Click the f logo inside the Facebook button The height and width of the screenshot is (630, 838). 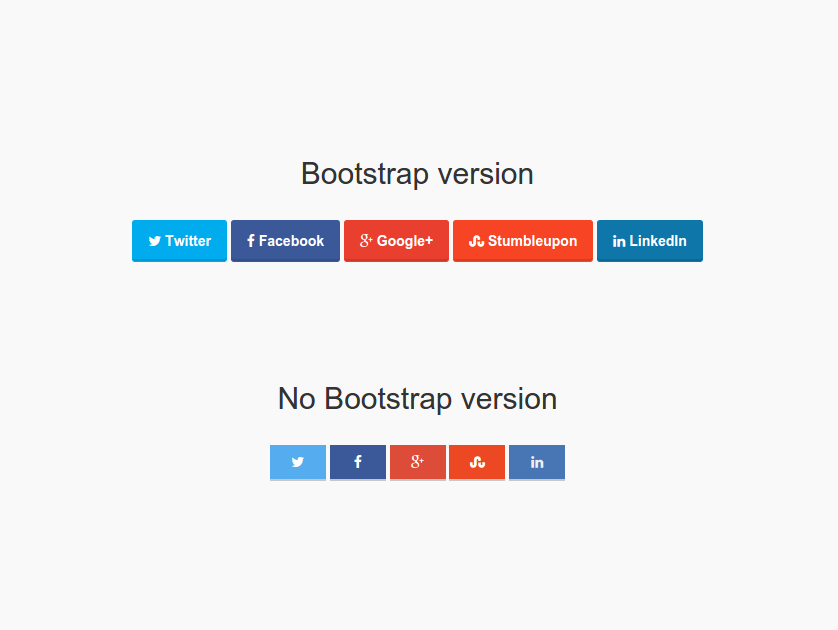[x=251, y=240]
